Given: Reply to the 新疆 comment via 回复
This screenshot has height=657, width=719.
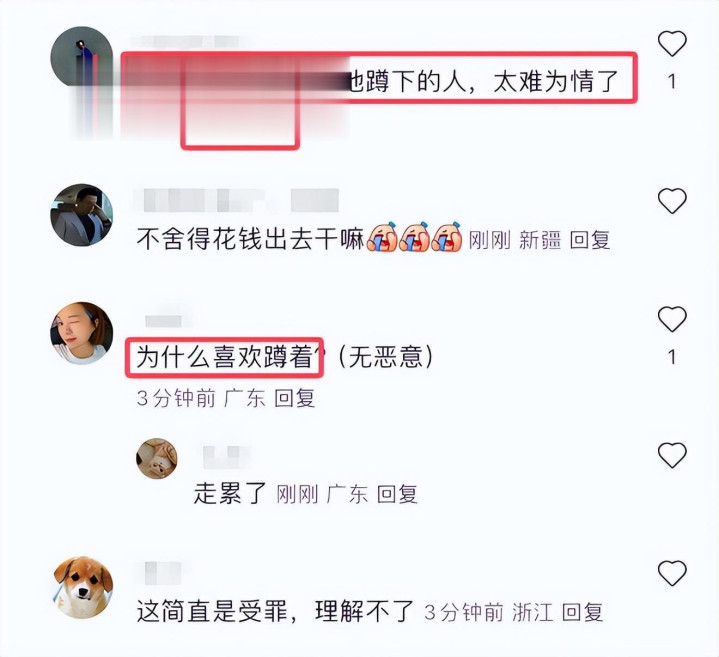Looking at the screenshot, I should 590,240.
